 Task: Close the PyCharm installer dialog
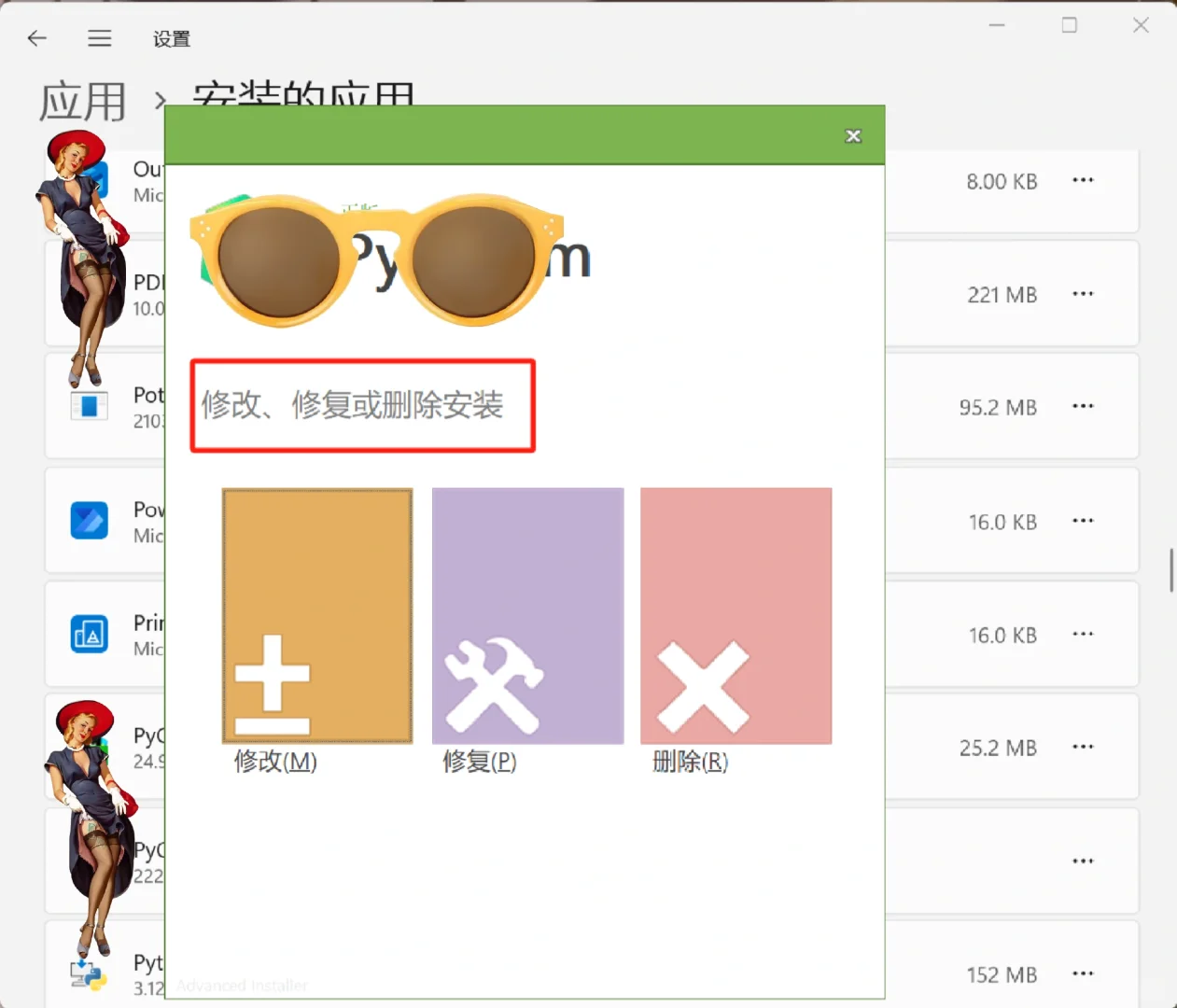[852, 135]
